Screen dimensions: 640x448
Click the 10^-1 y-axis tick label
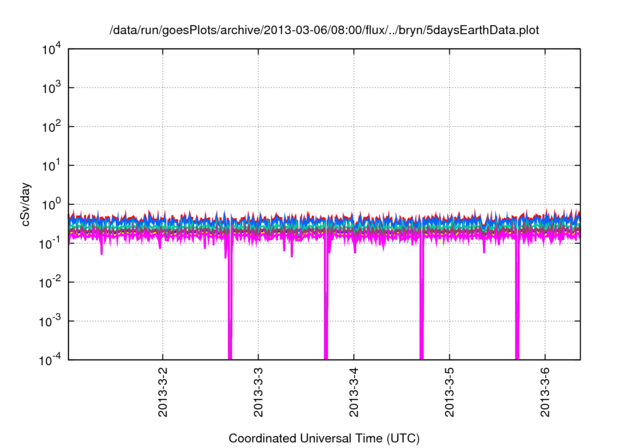50,243
